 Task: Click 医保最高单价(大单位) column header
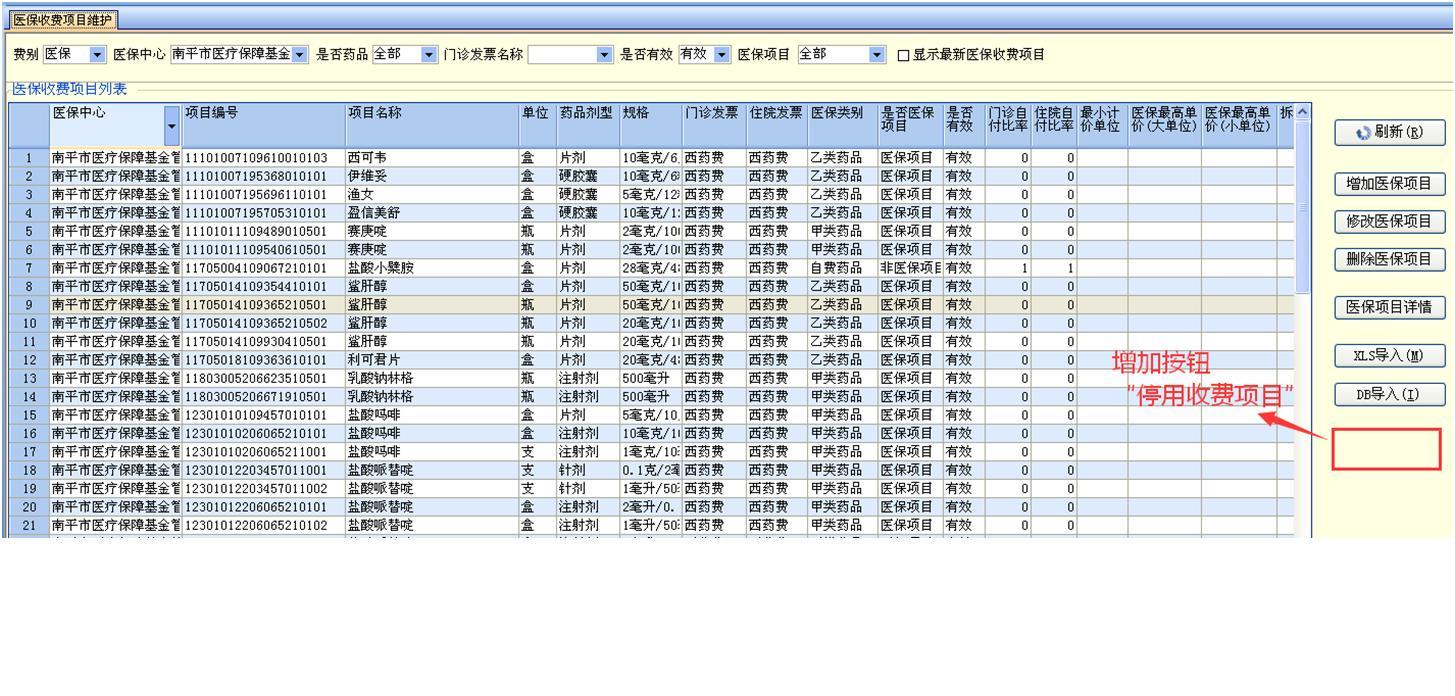(x=1165, y=125)
